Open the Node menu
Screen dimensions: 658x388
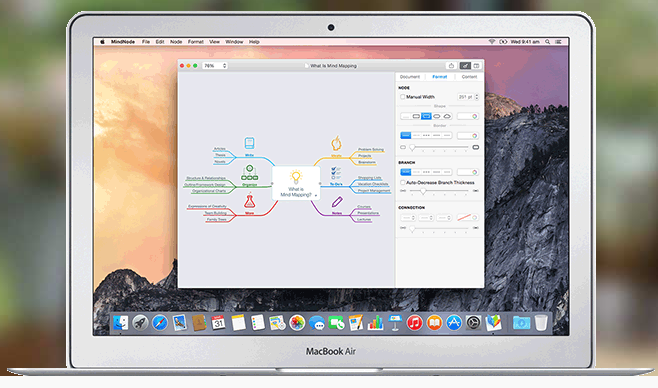pyautogui.click(x=176, y=42)
